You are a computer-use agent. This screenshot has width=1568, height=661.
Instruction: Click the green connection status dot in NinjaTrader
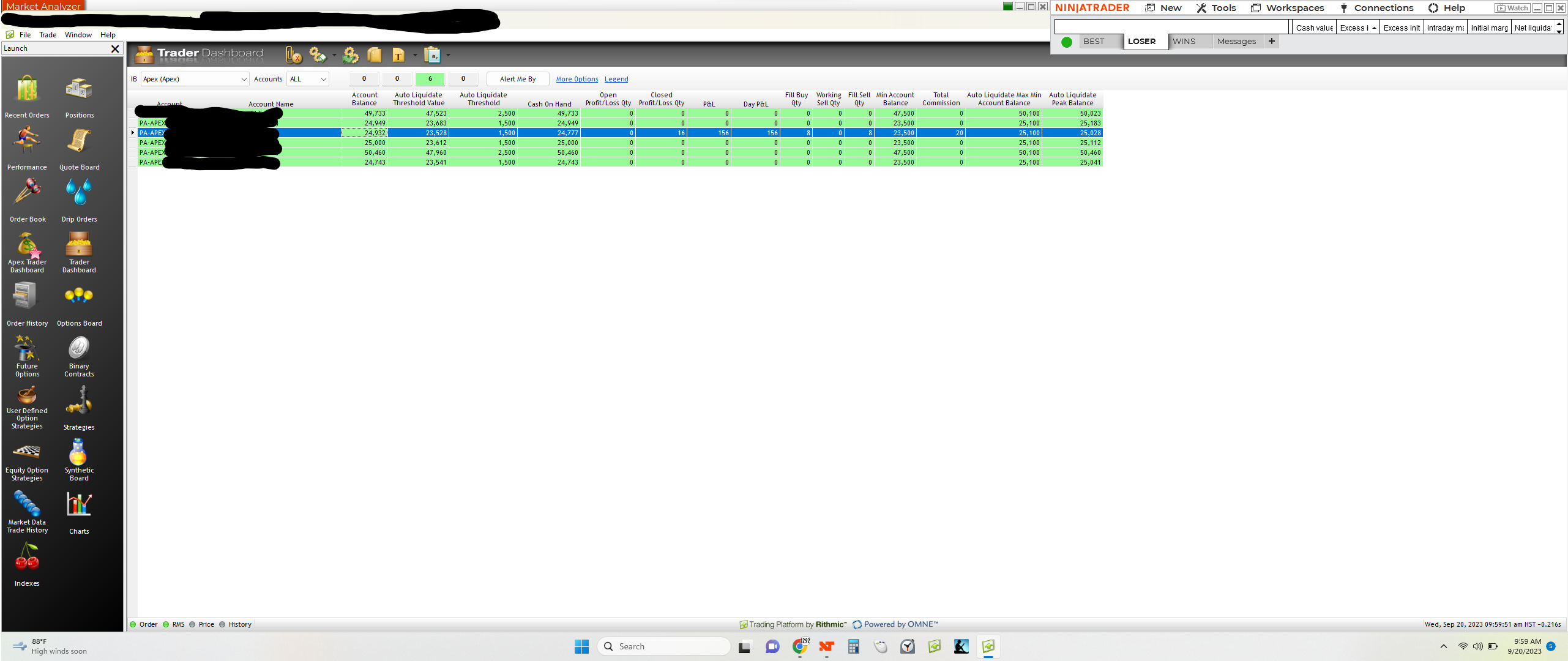1067,42
